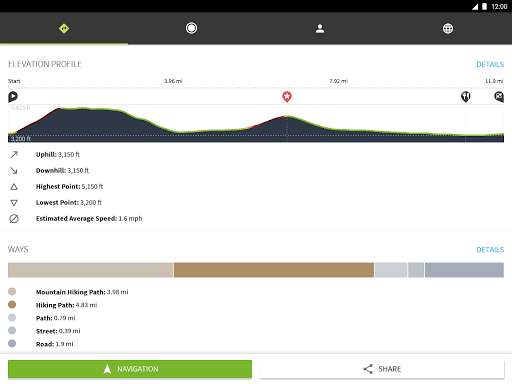Open Elevation Profile details
Screen dimensions: 512x384
490,64
